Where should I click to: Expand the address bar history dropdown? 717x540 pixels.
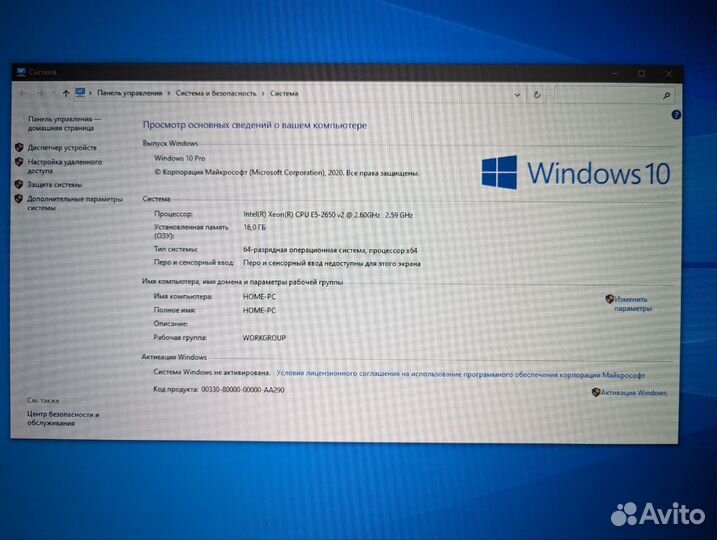517,95
